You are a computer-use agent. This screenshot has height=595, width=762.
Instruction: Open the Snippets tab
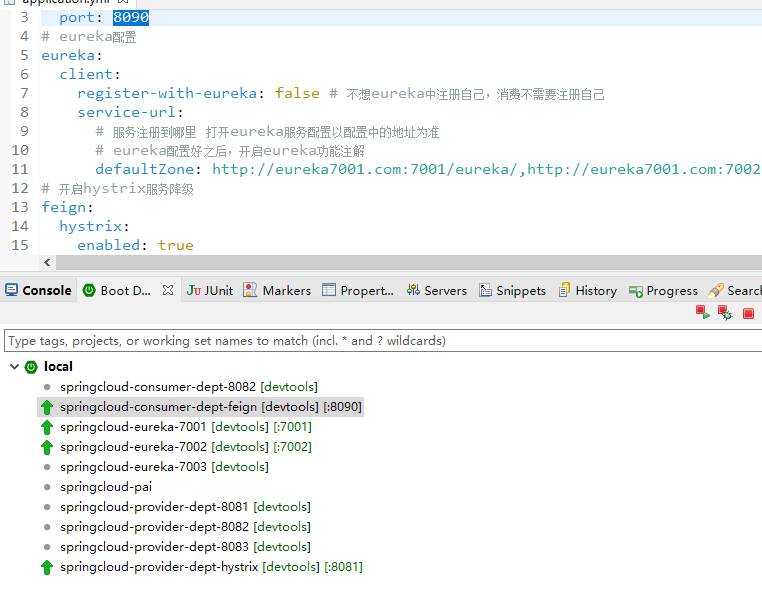point(513,290)
